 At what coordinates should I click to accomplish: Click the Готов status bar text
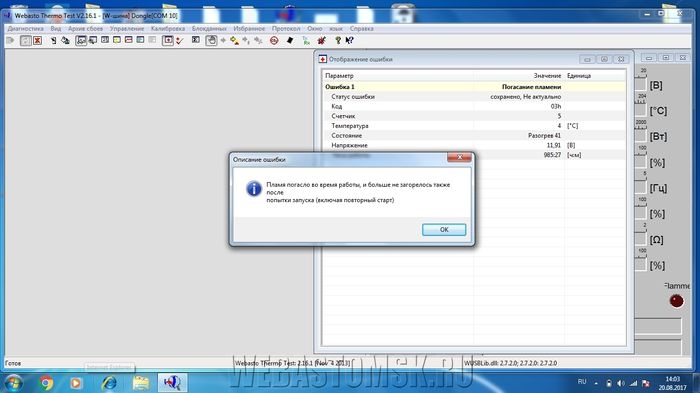[x=13, y=363]
